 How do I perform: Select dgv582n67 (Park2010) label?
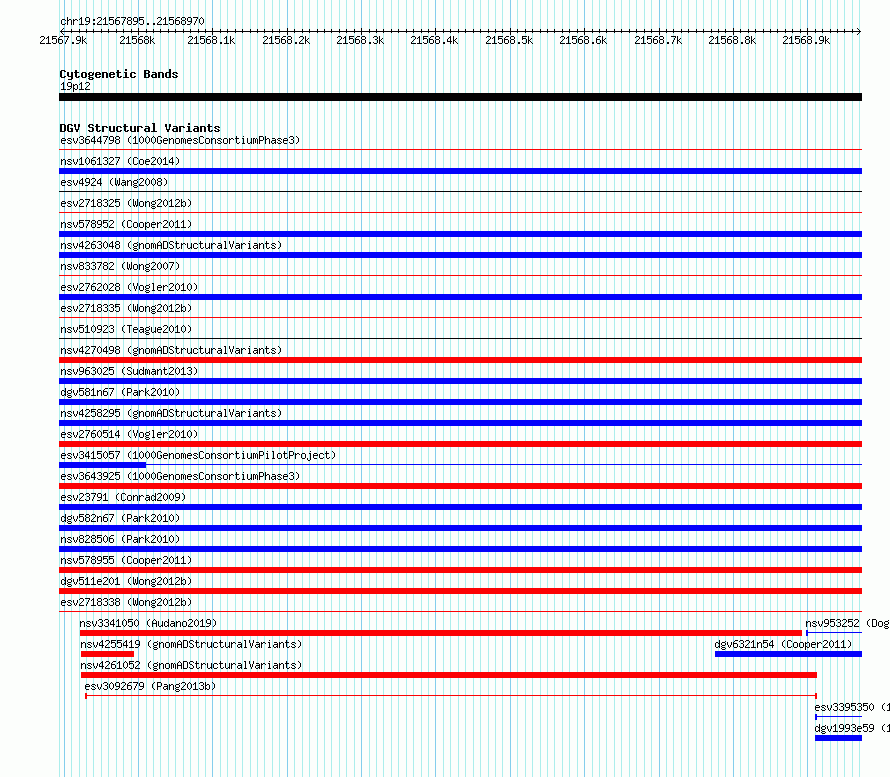click(x=120, y=518)
